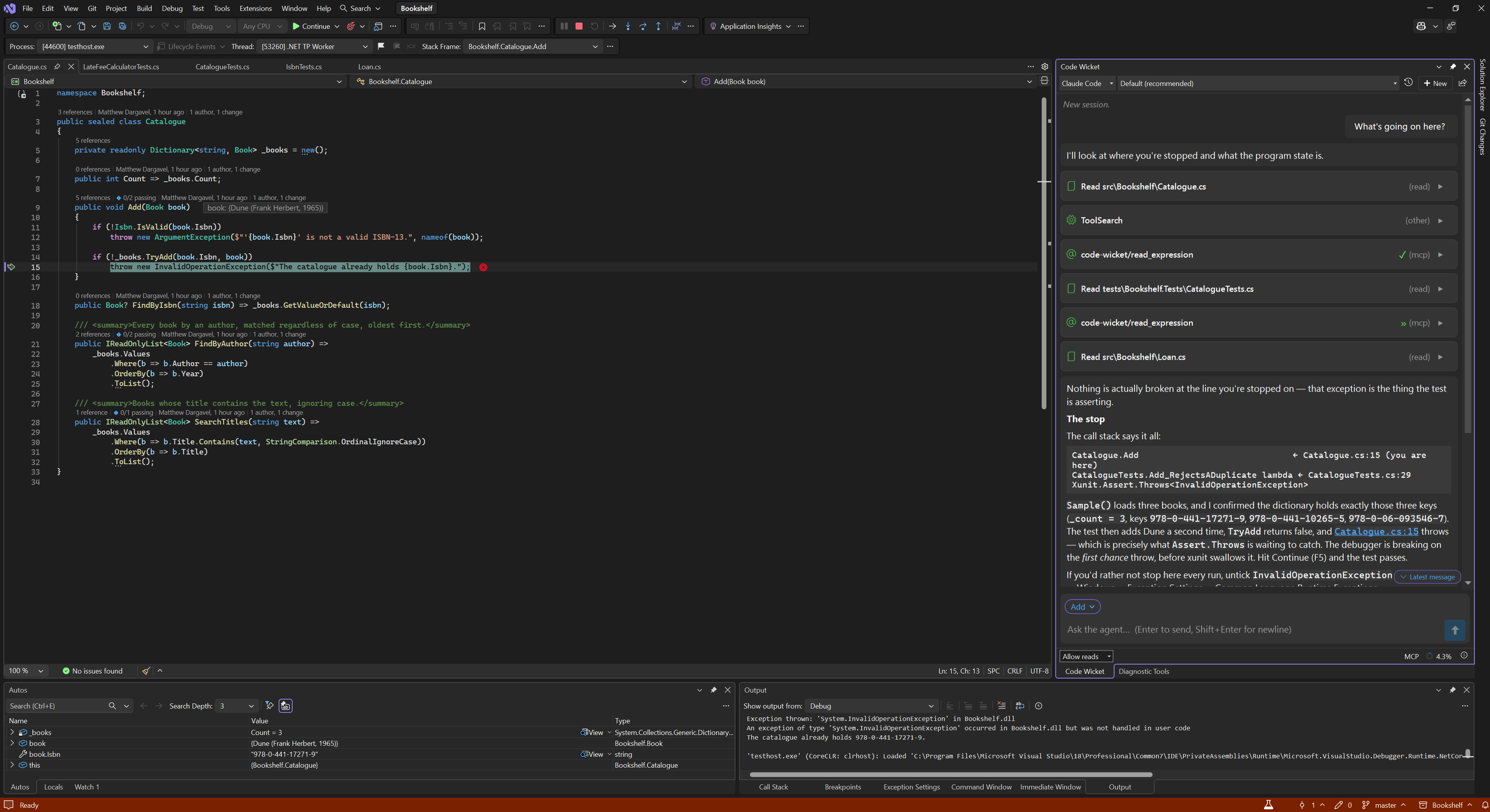Toggle auto-hide pin on Autos panel

[713, 690]
